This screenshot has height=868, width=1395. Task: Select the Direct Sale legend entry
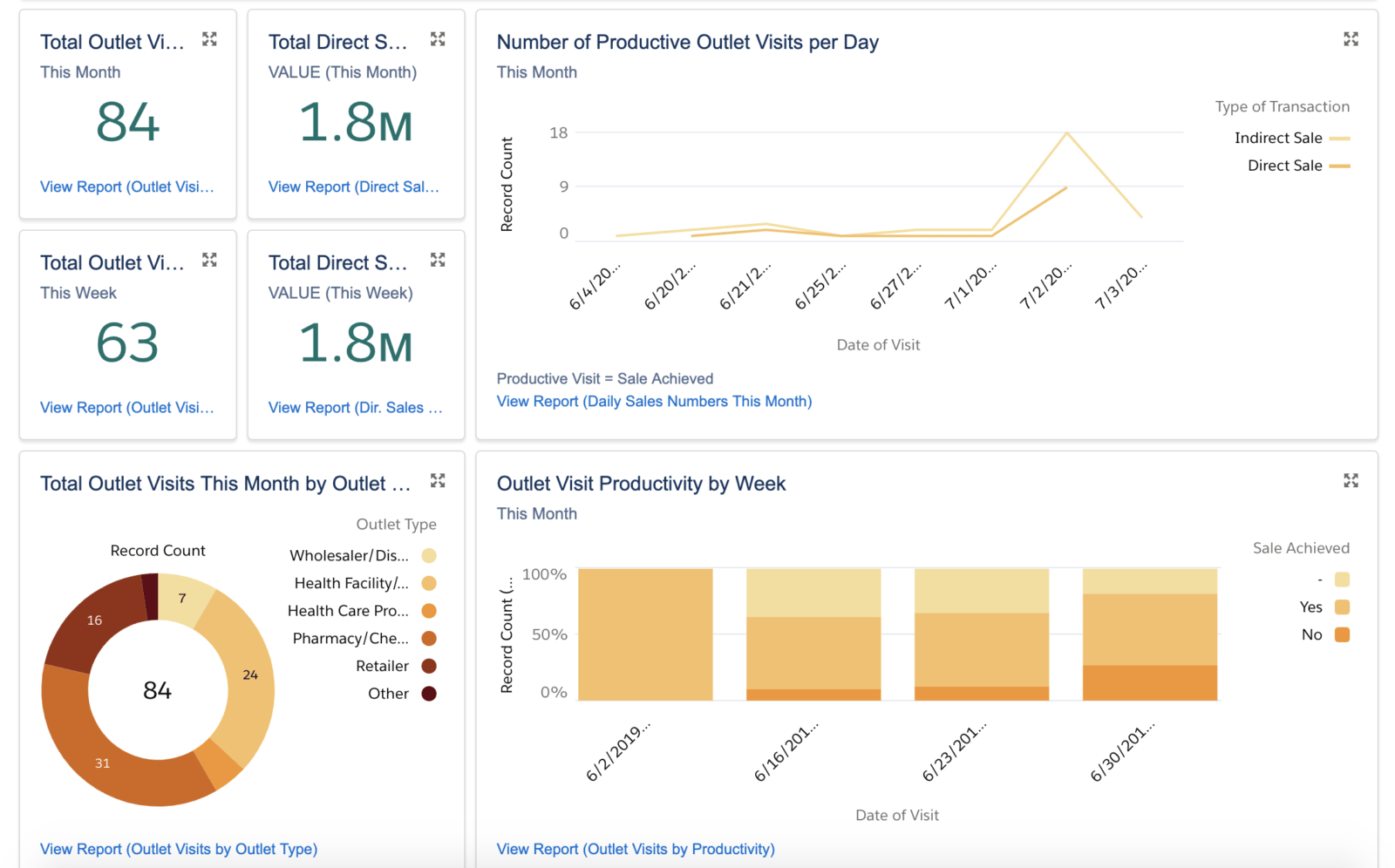pos(1299,166)
